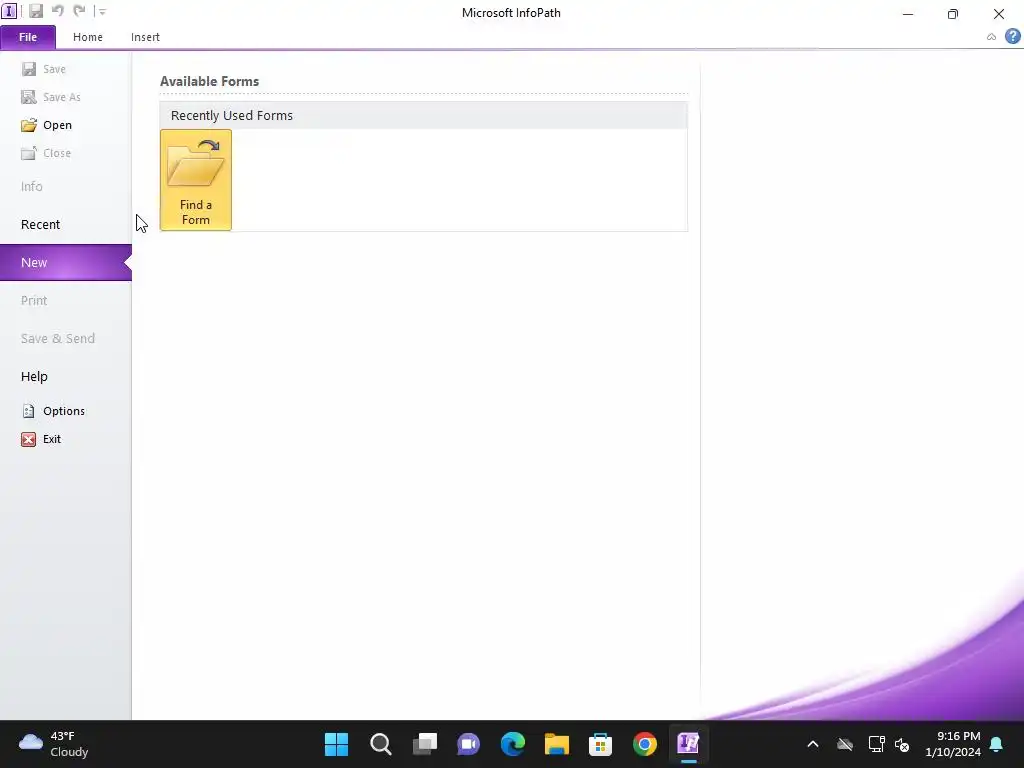The width and height of the screenshot is (1024, 768).
Task: Select the Recent section
Action: coord(40,225)
